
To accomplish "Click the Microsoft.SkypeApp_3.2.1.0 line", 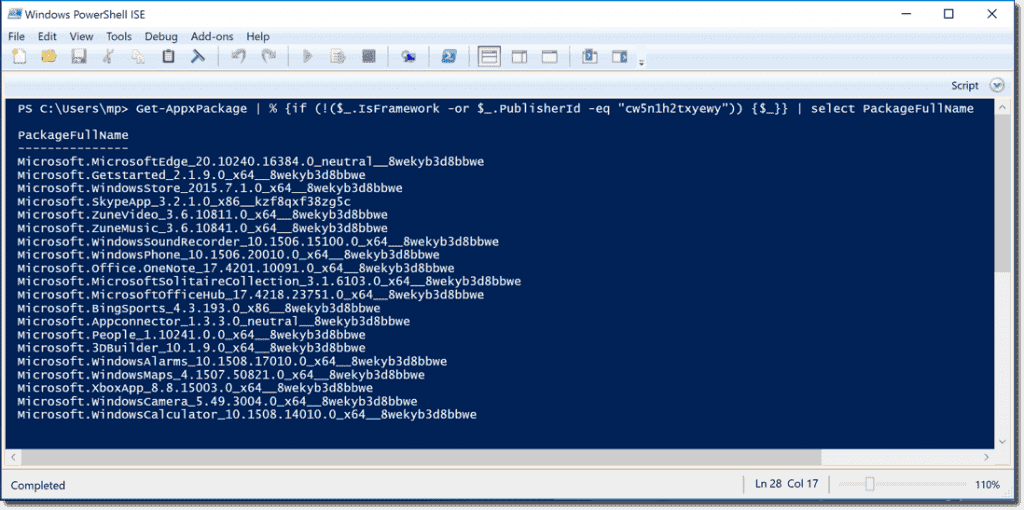I will click(x=184, y=202).
